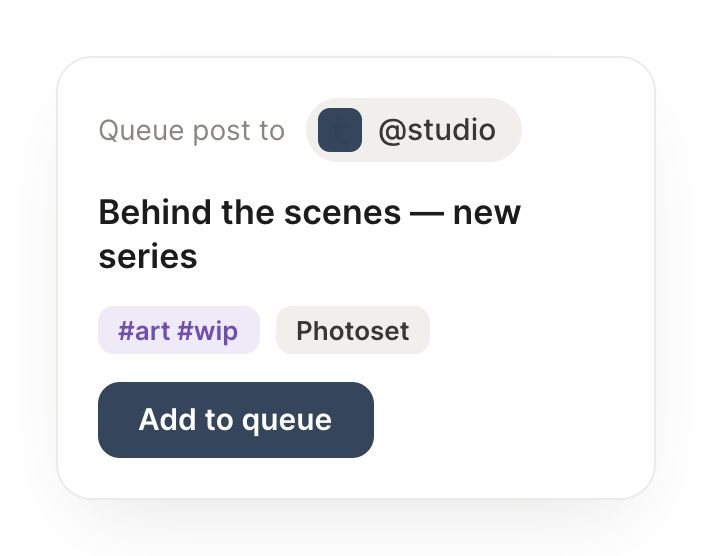Click the 'scenes' word in the title
The height and width of the screenshot is (556, 712).
[x=342, y=213]
